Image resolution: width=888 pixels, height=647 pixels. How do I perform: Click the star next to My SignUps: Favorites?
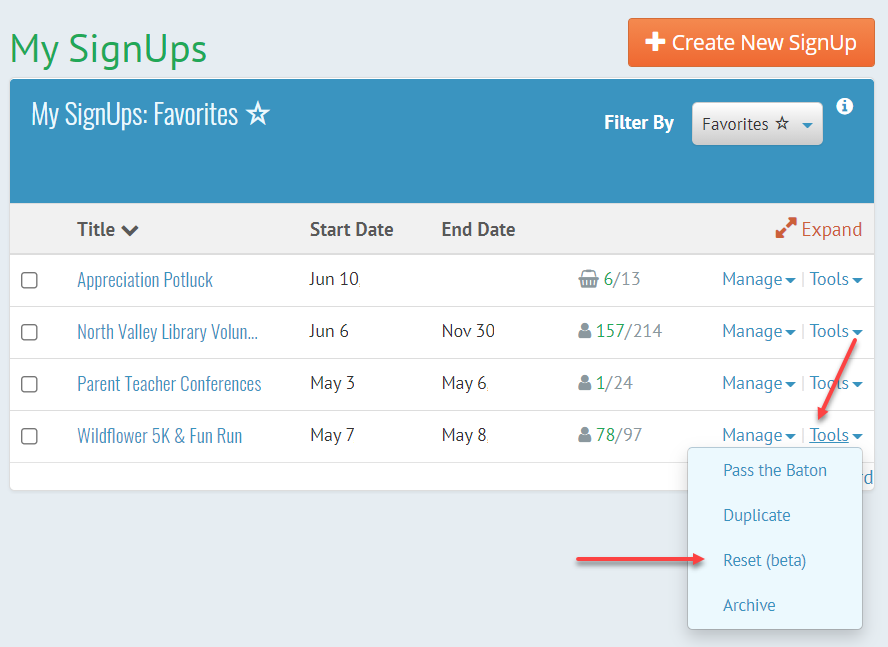257,114
